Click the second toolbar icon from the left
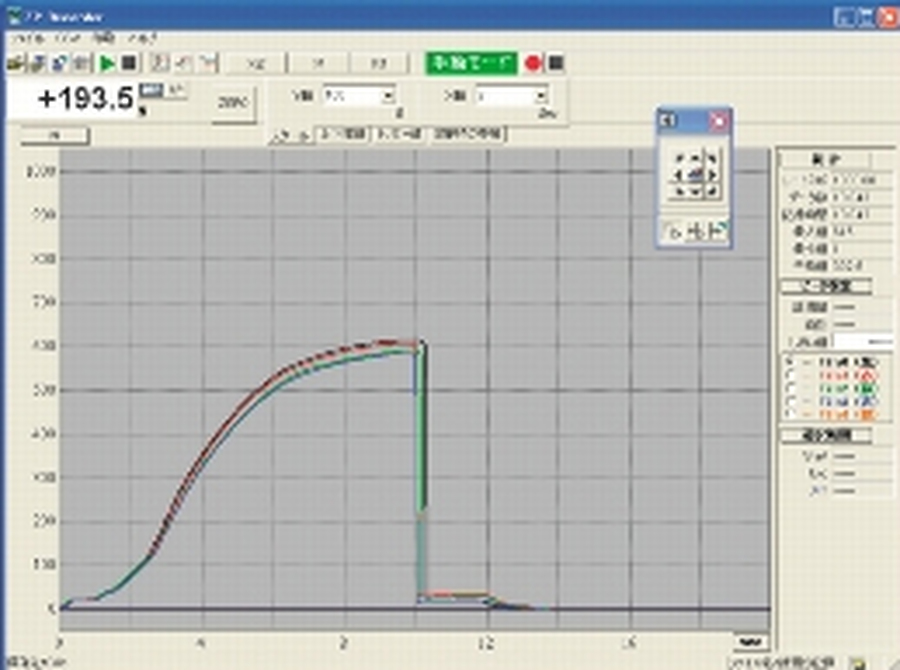Image resolution: width=900 pixels, height=670 pixels. 38,63
